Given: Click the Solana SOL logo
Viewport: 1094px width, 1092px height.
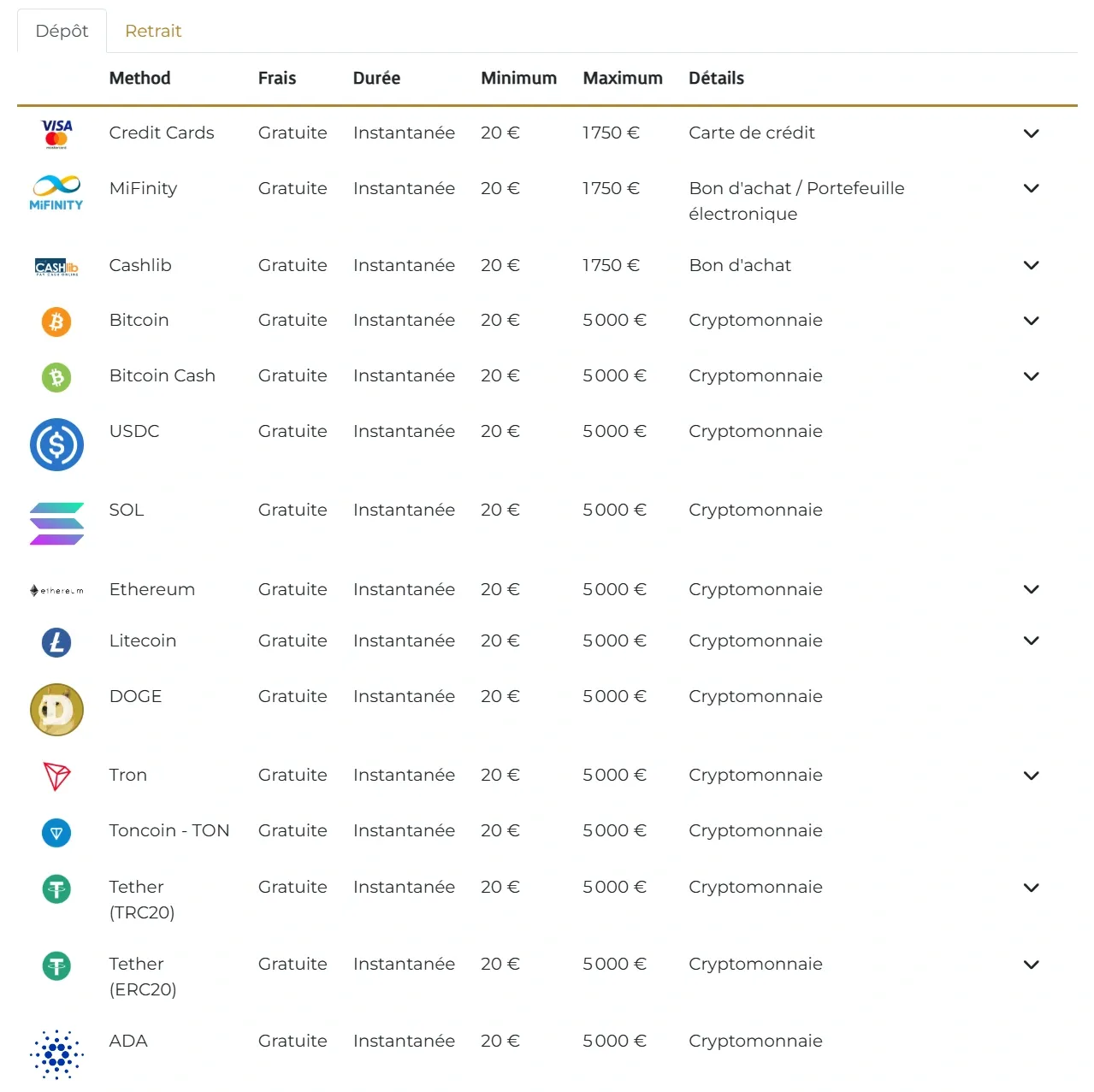Looking at the screenshot, I should [x=56, y=523].
